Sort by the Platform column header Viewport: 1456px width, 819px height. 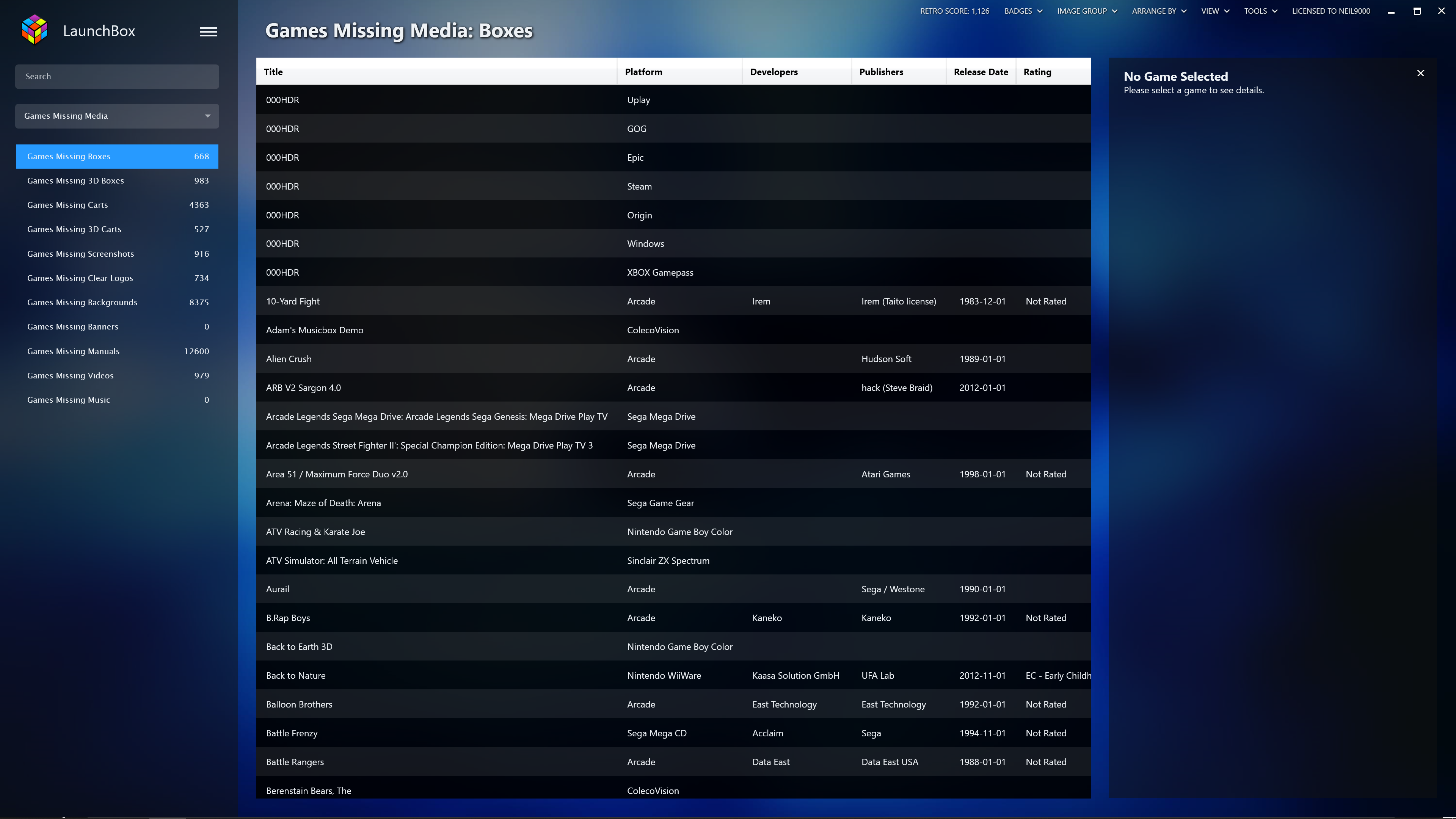pyautogui.click(x=679, y=72)
